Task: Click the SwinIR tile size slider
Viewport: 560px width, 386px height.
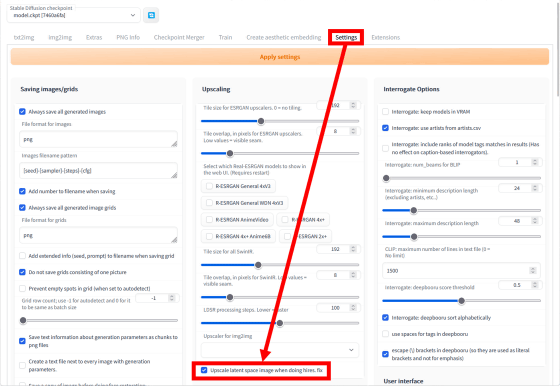Action: click(x=280, y=265)
